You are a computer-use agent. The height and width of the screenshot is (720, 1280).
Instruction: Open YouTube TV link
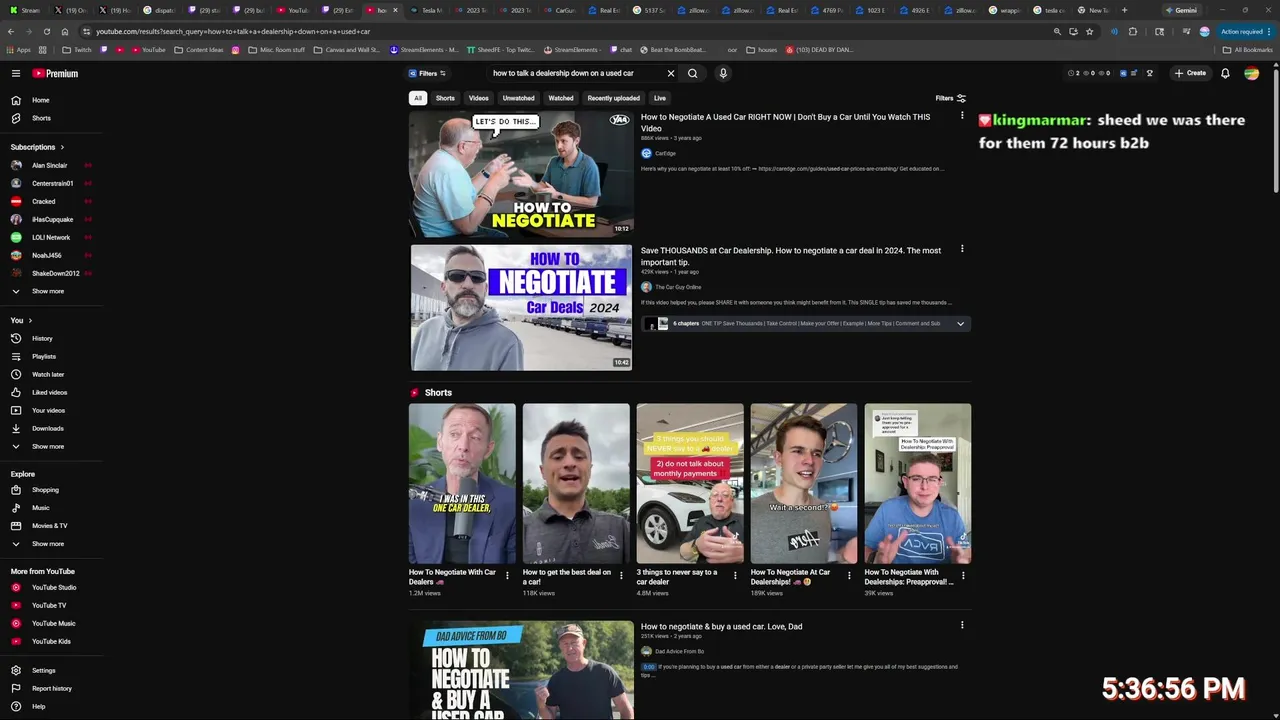[x=50, y=605]
